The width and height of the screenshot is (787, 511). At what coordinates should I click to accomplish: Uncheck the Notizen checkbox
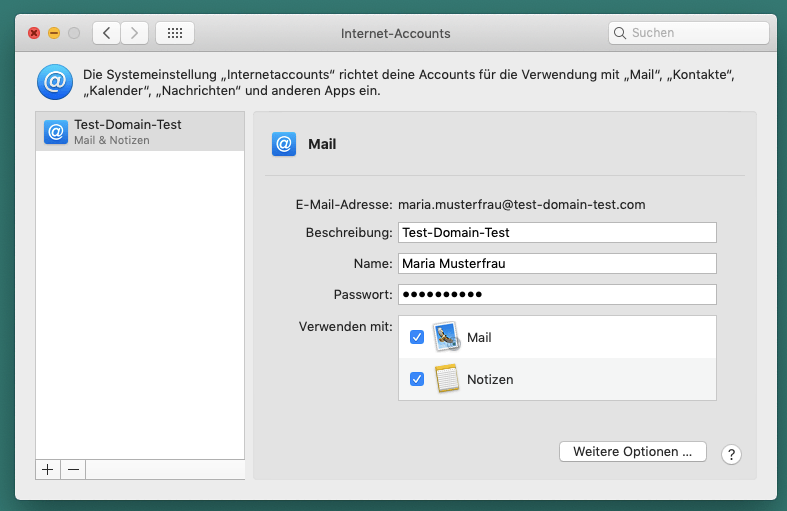click(417, 379)
